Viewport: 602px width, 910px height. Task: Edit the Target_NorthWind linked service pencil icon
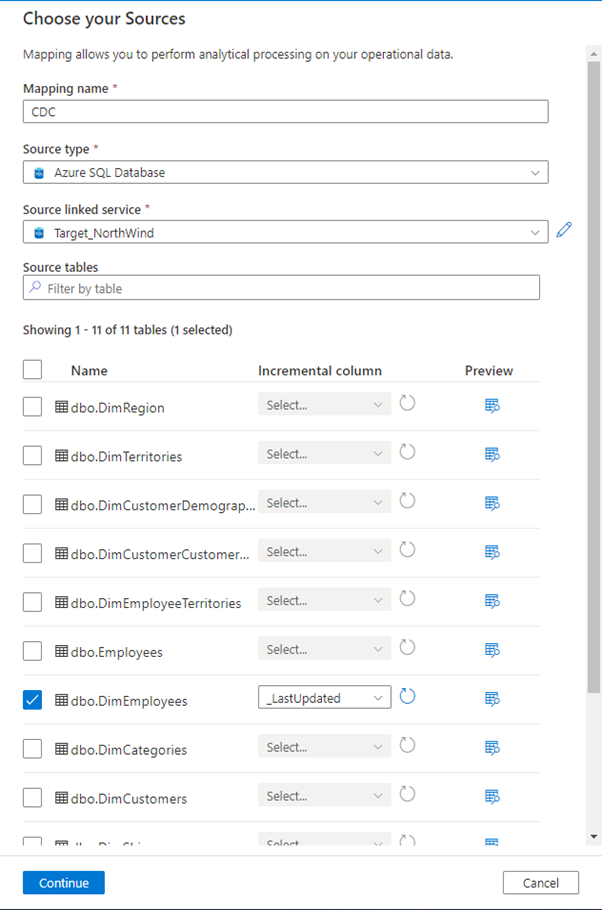[x=564, y=230]
